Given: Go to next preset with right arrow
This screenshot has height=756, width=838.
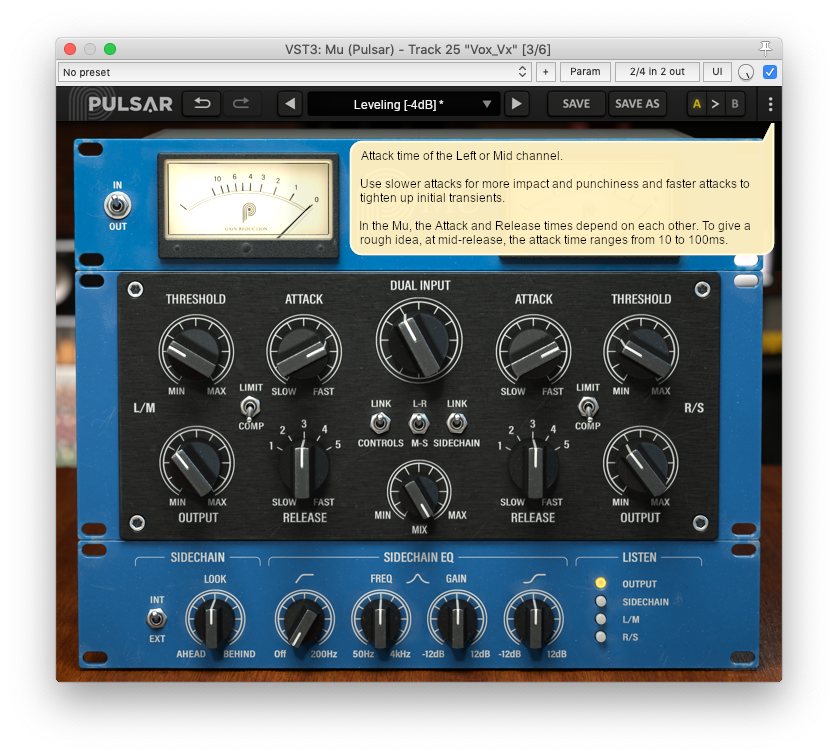Looking at the screenshot, I should (516, 104).
